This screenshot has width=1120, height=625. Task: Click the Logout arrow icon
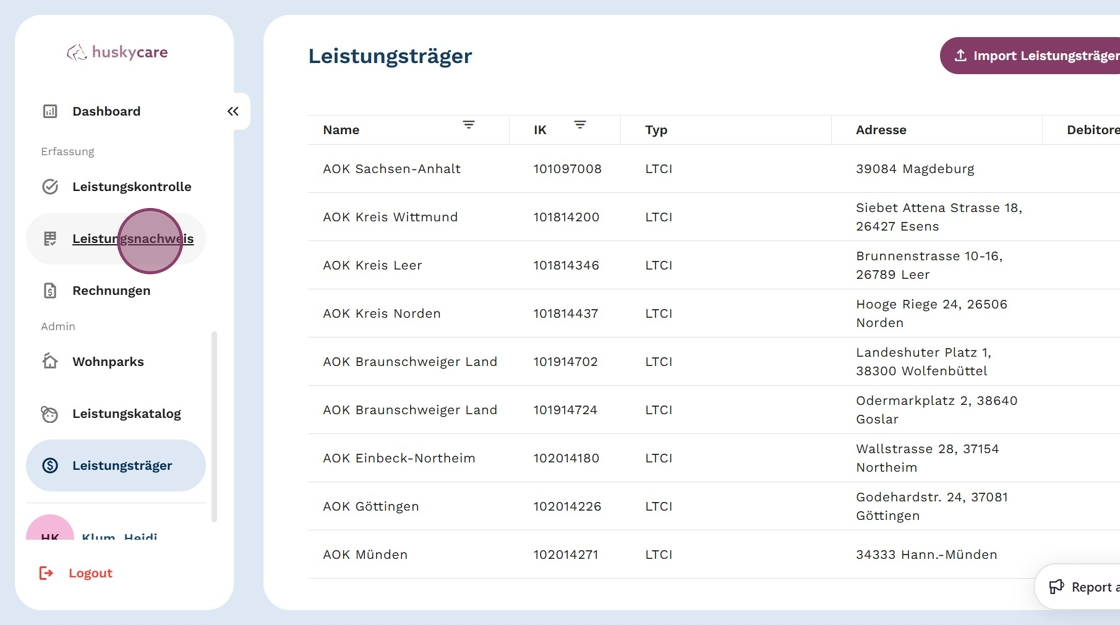(x=46, y=573)
